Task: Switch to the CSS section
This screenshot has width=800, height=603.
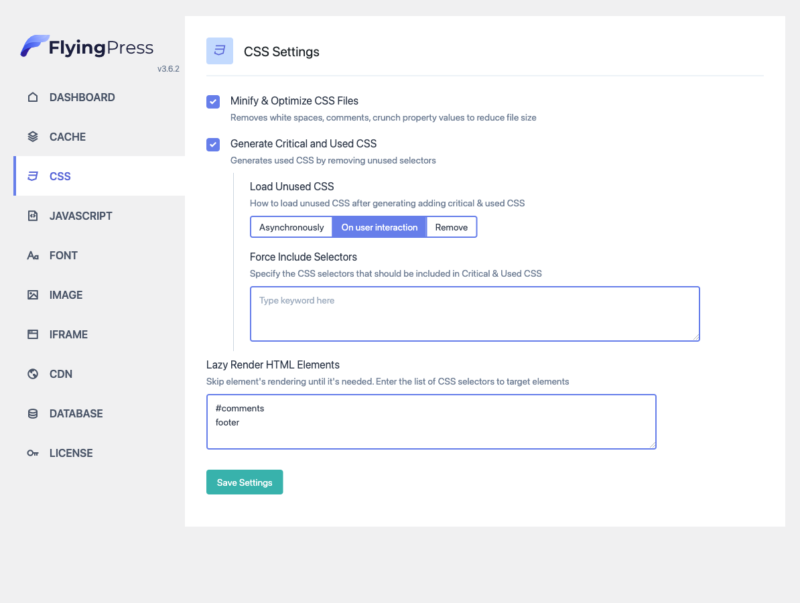Action: click(60, 176)
